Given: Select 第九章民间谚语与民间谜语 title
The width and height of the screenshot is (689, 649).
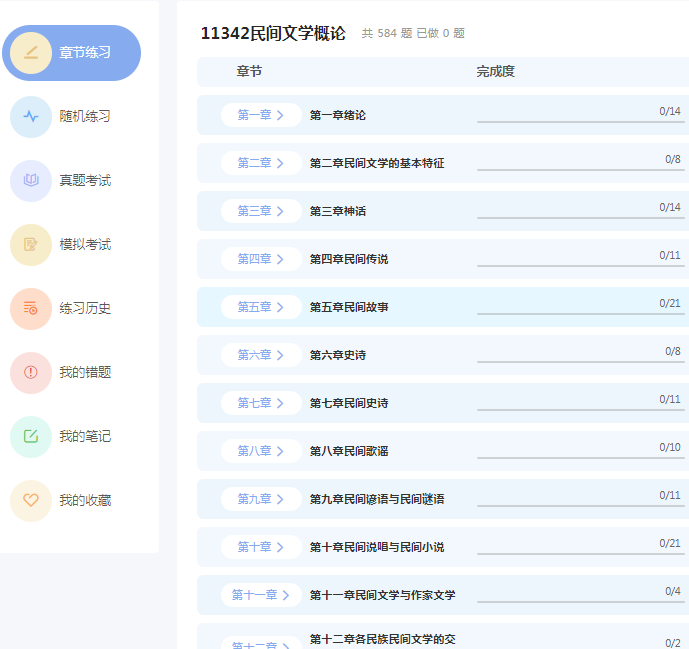Looking at the screenshot, I should tap(377, 499).
